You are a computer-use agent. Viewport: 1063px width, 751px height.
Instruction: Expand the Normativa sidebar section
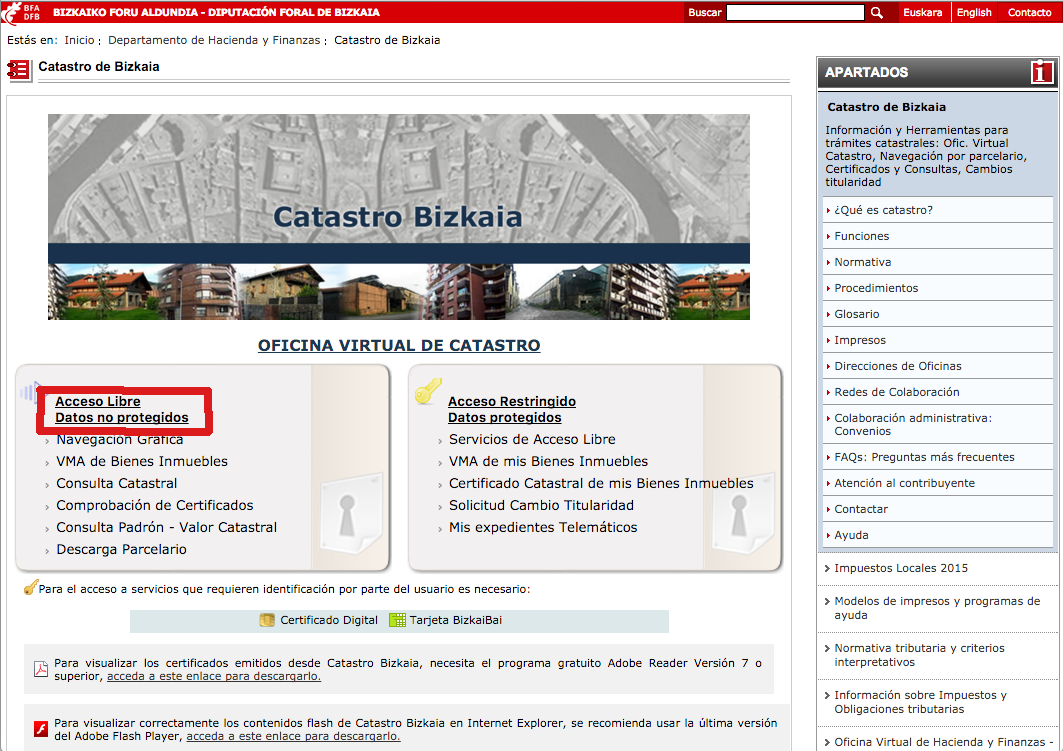[x=862, y=262]
